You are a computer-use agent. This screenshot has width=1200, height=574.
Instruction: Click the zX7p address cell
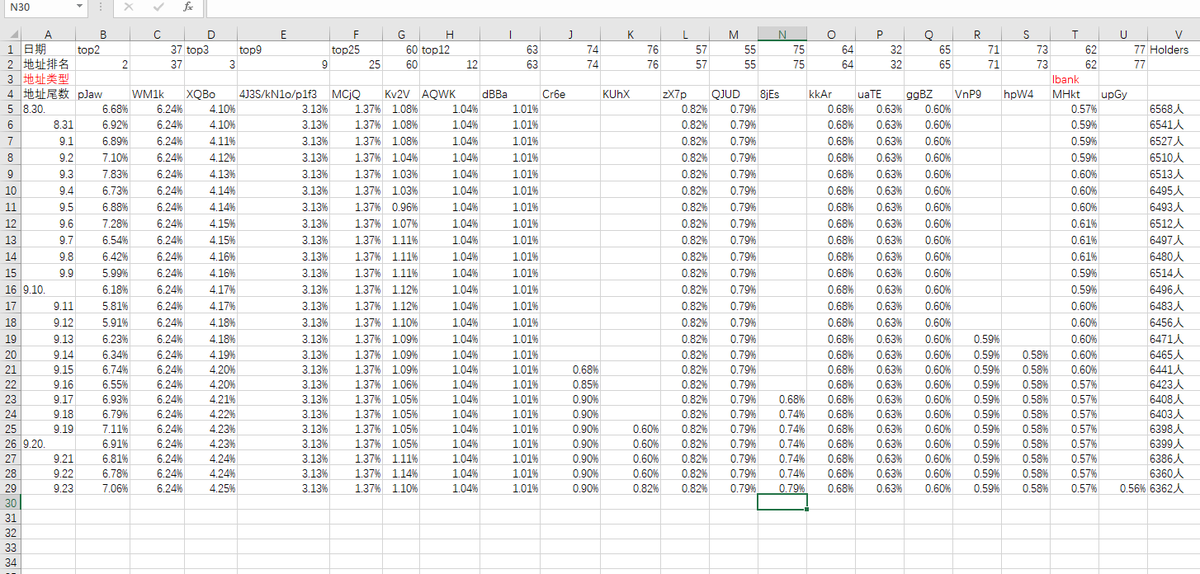point(685,93)
